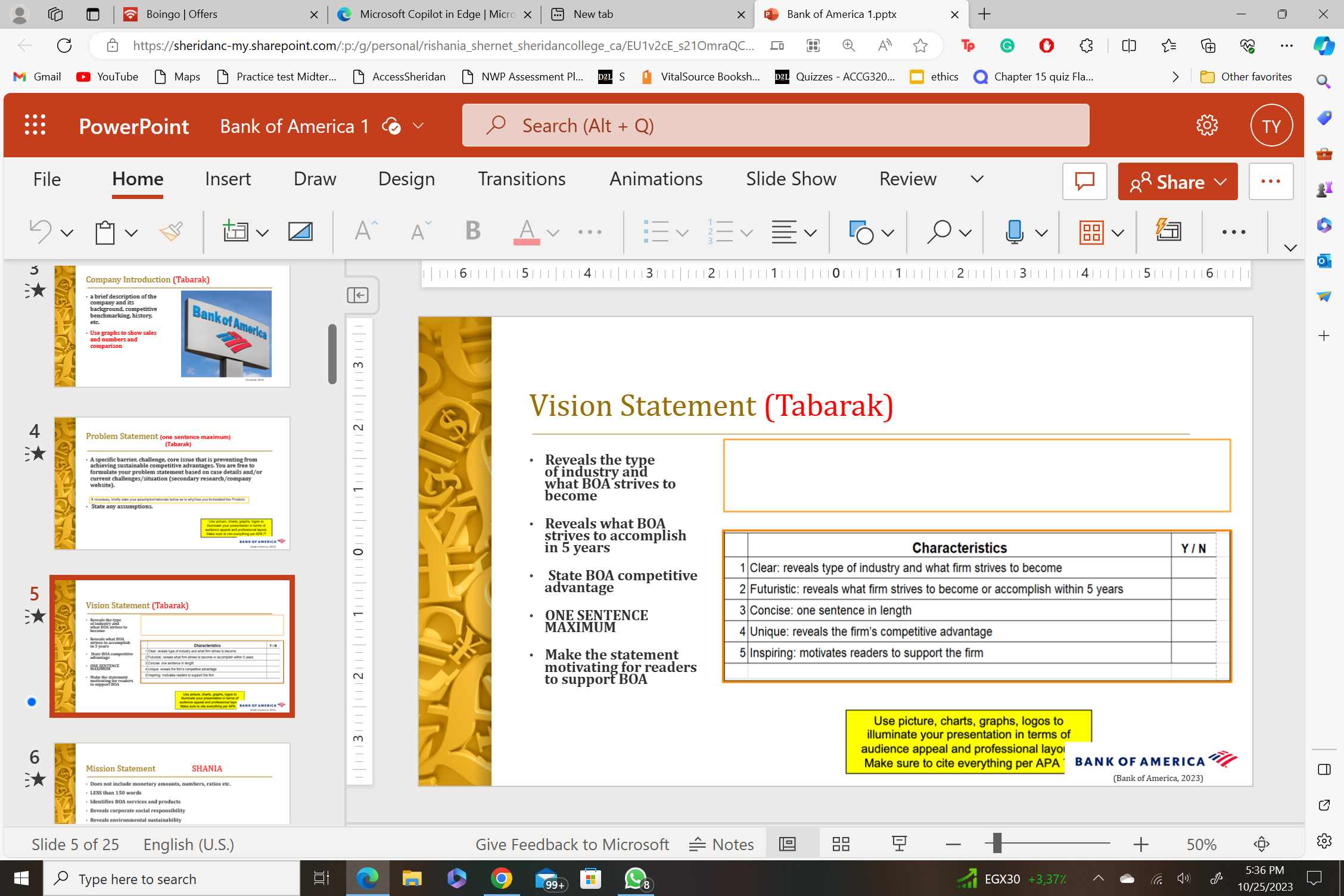Screen dimensions: 1344x896
Task: Click the Share button
Action: tap(1177, 181)
